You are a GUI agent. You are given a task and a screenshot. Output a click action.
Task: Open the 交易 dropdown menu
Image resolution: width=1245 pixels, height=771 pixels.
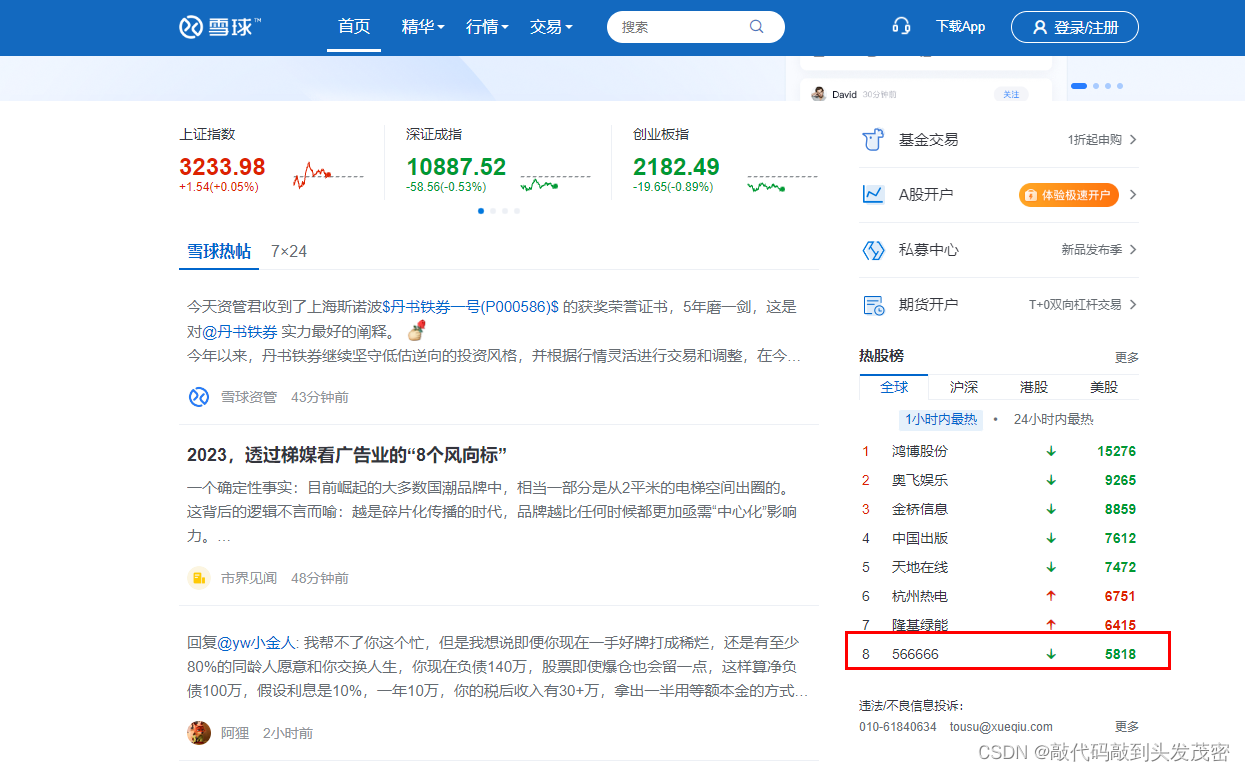[x=551, y=27]
